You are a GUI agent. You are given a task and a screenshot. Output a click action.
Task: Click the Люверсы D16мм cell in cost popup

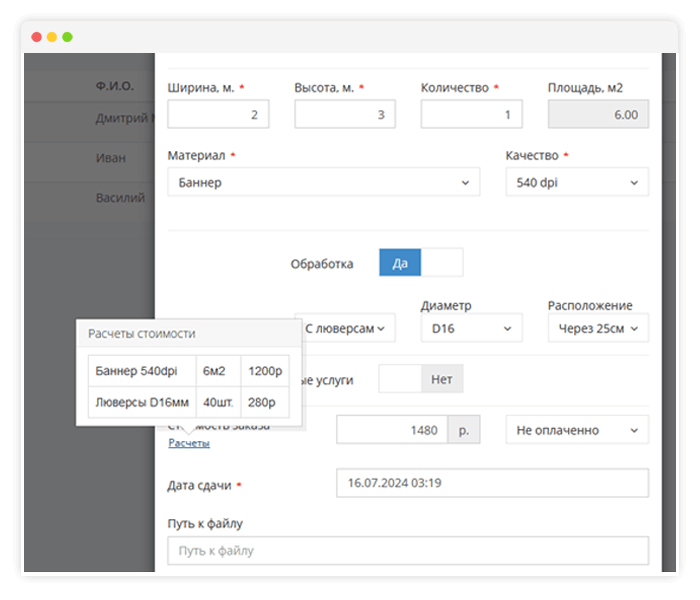click(x=142, y=402)
